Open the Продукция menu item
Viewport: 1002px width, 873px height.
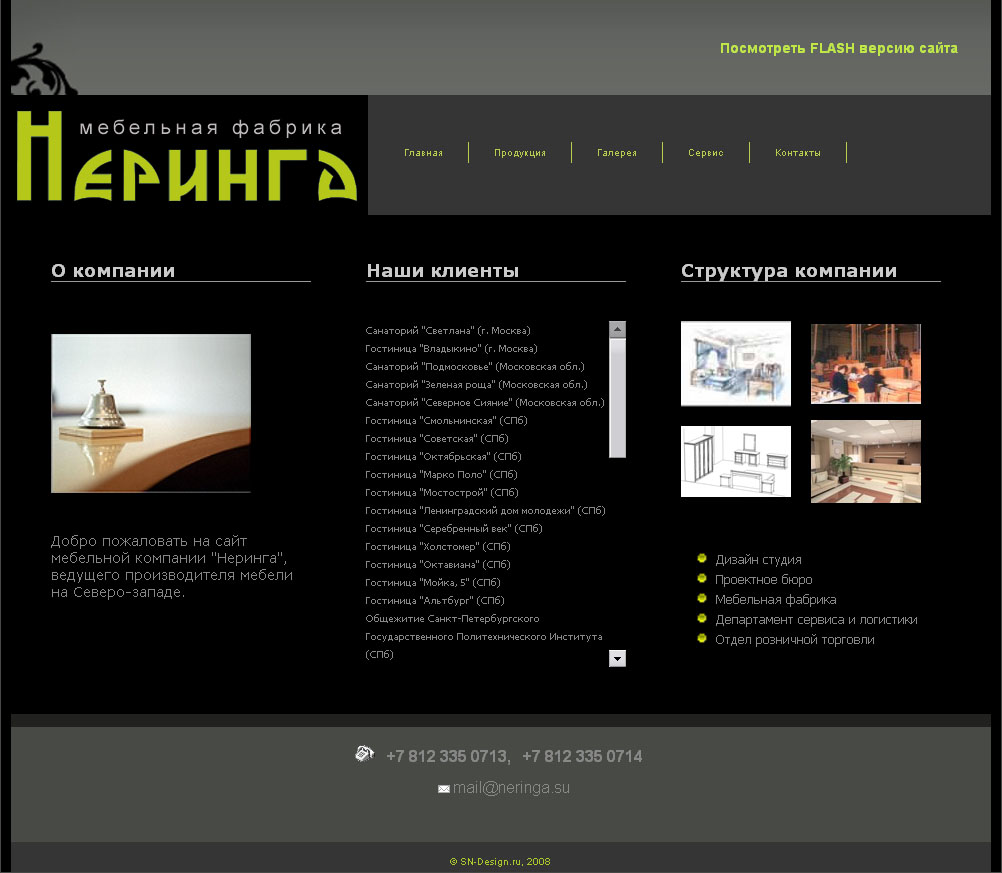[520, 152]
